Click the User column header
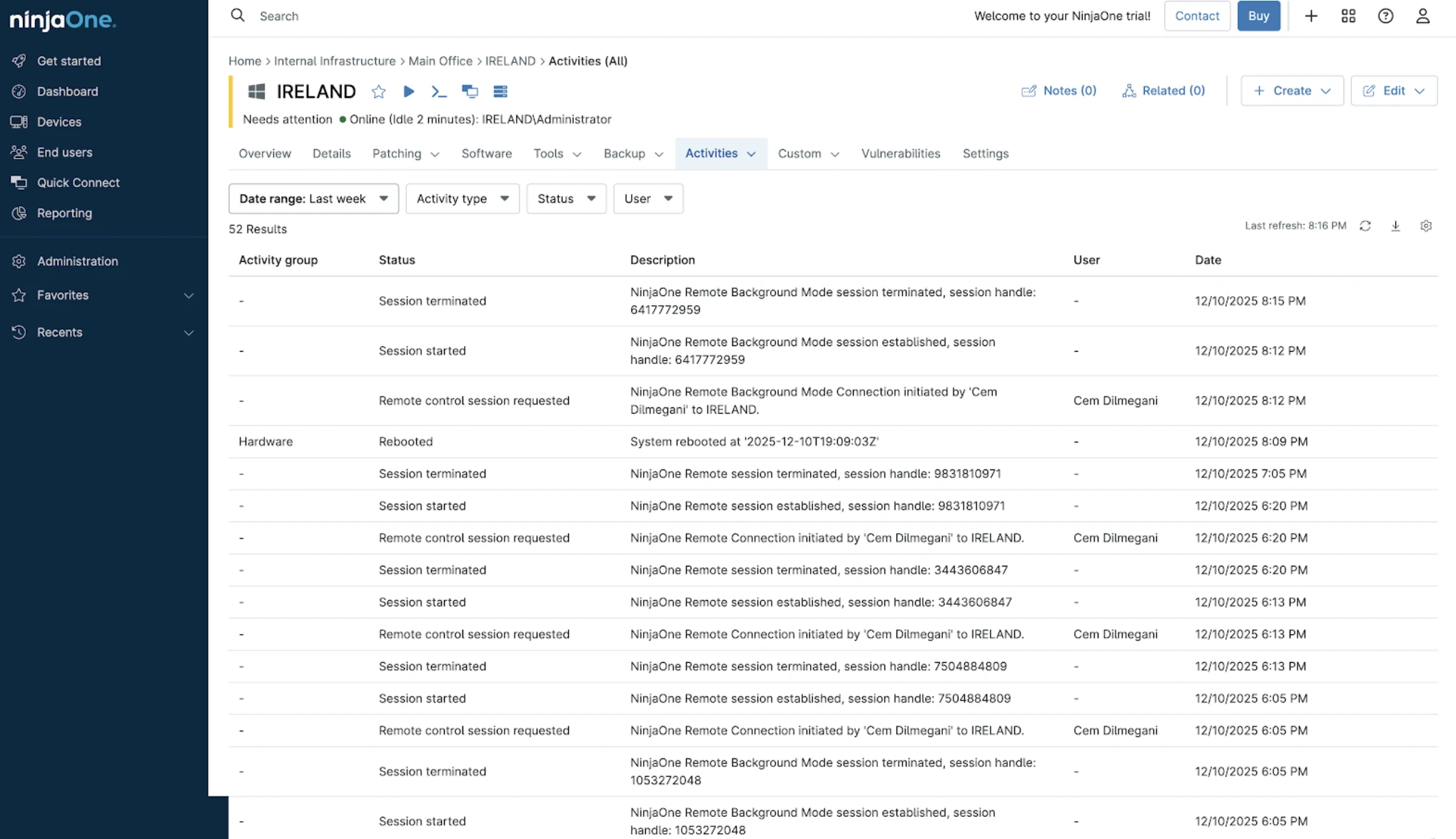 click(1086, 260)
